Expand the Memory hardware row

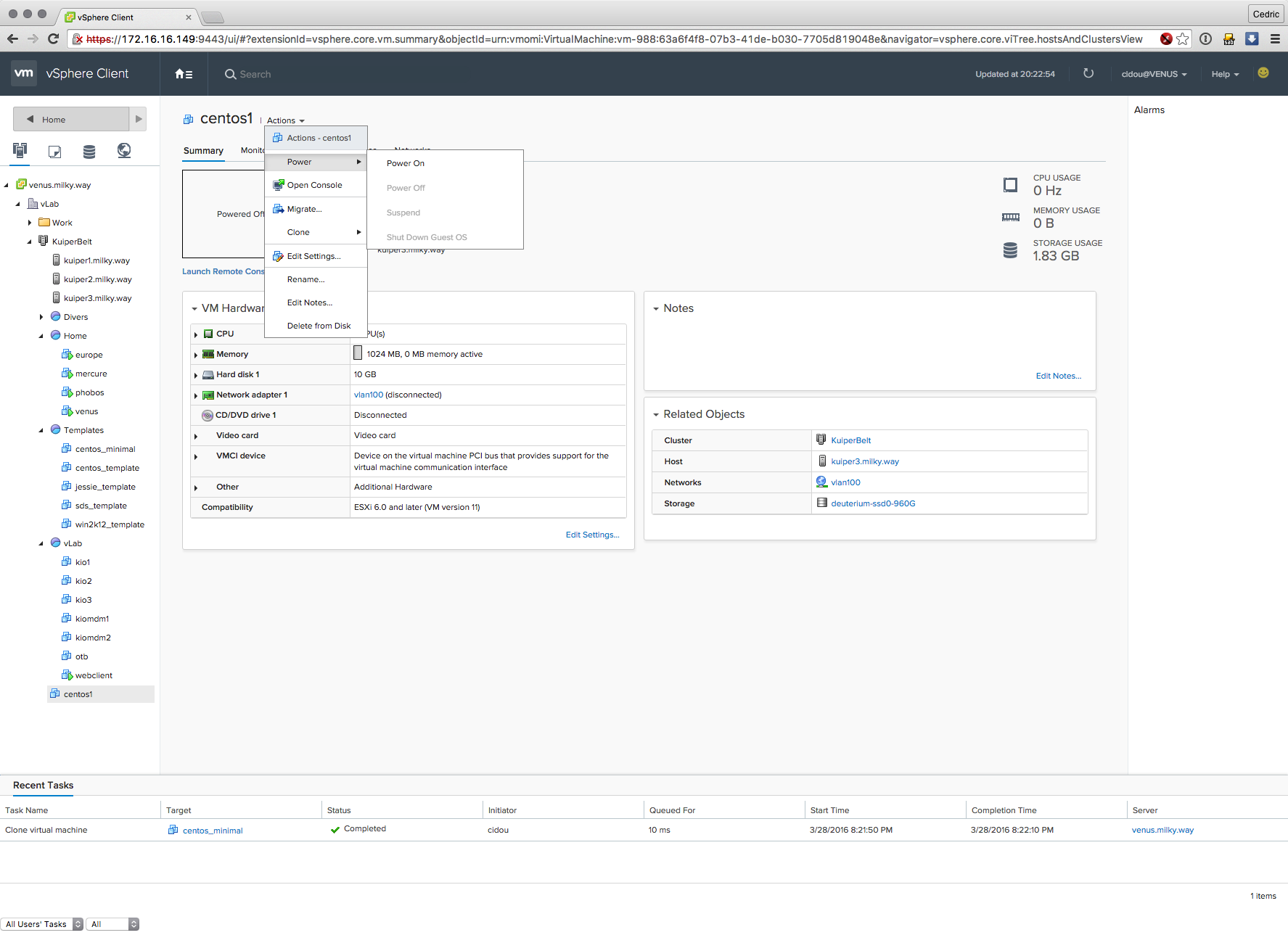point(196,355)
